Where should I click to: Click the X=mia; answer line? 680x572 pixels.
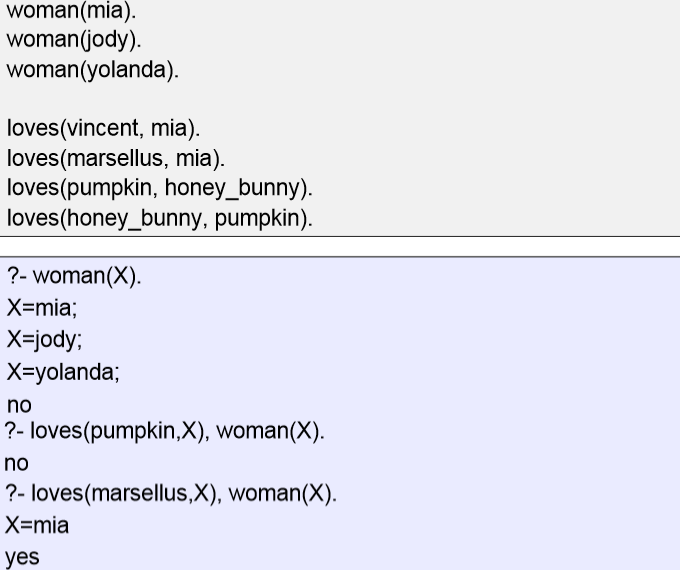(42, 308)
